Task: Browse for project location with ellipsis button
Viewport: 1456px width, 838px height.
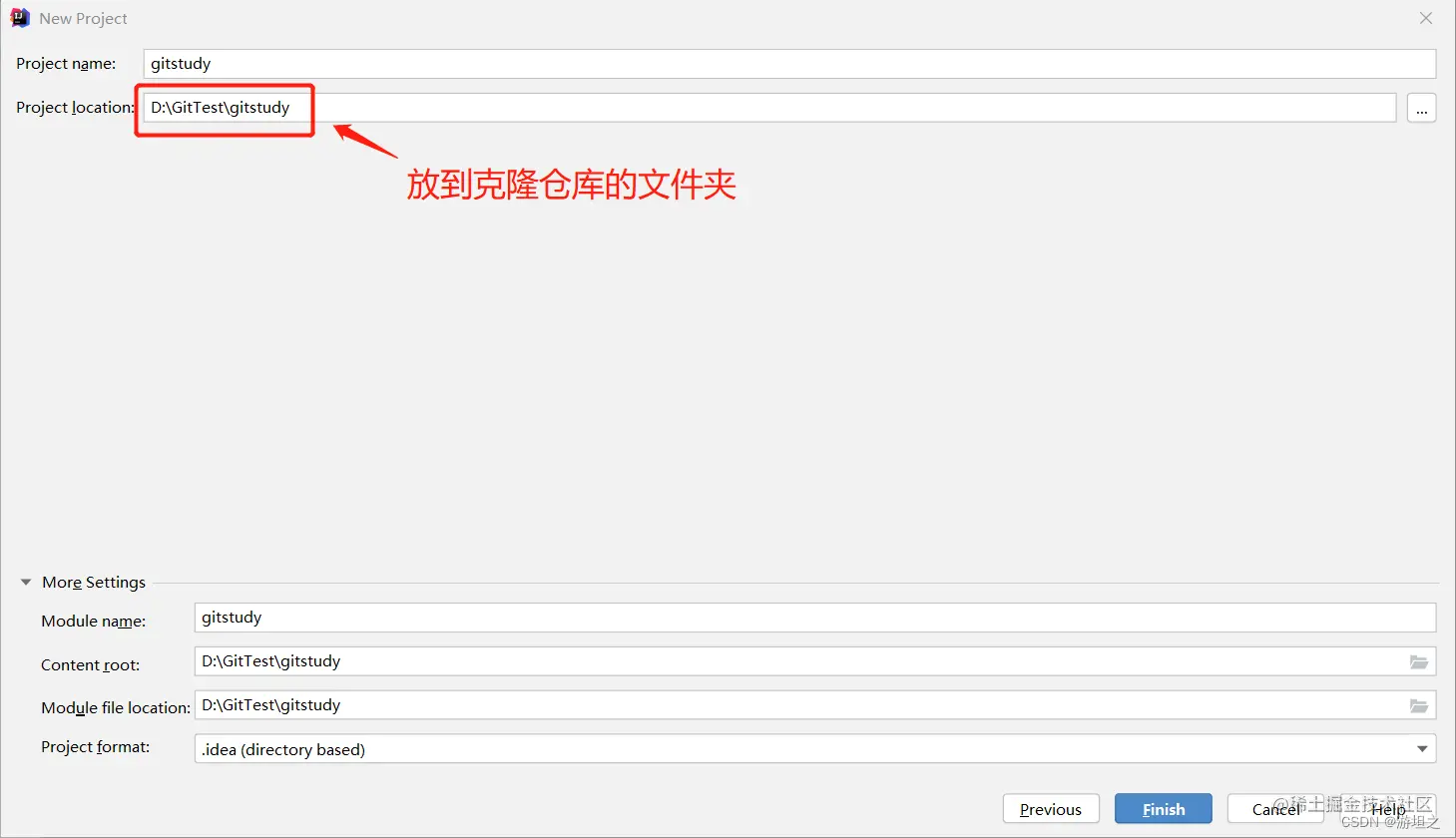Action: tap(1421, 108)
